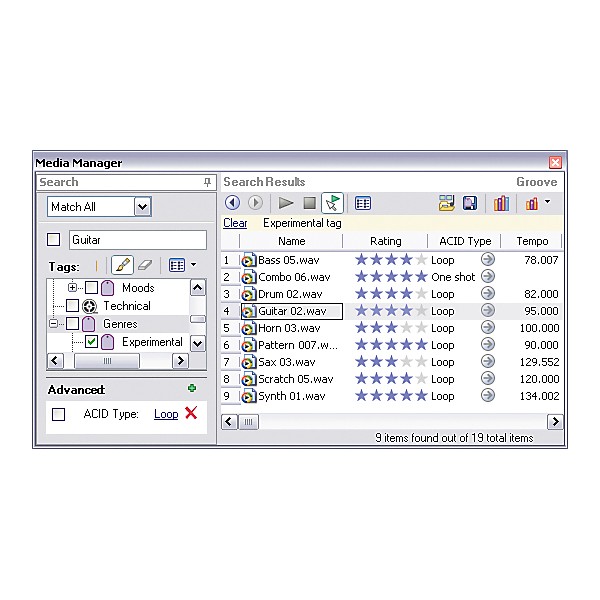The height and width of the screenshot is (600, 600).
Task: Click the tag tree right scroll arrow
Action: 180,360
